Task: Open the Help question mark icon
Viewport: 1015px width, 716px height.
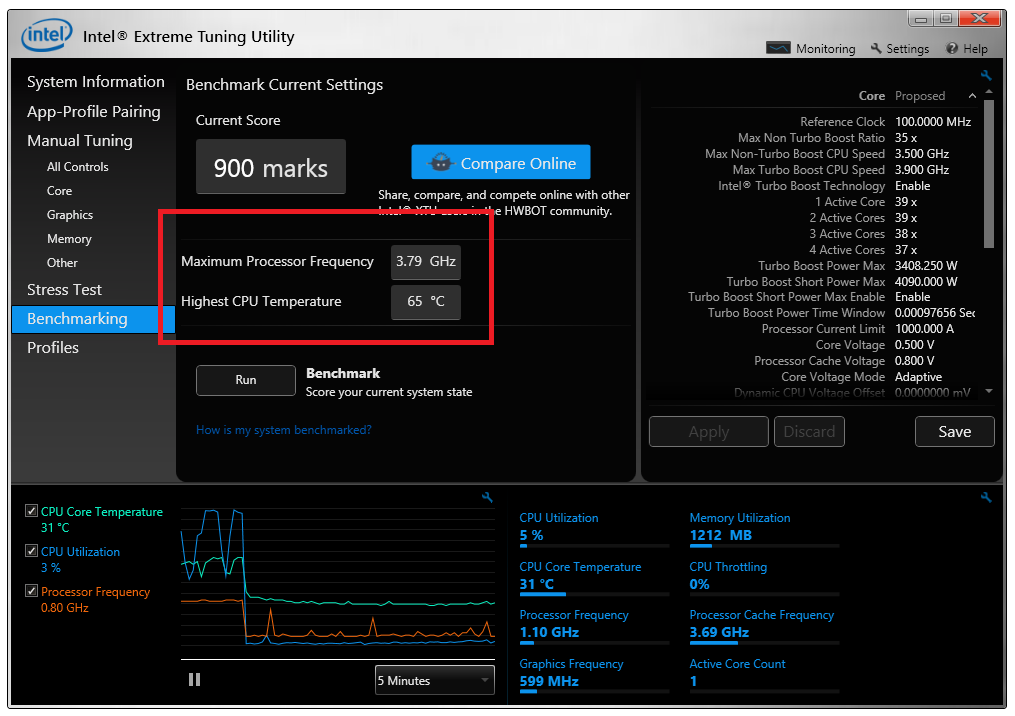Action: point(952,48)
